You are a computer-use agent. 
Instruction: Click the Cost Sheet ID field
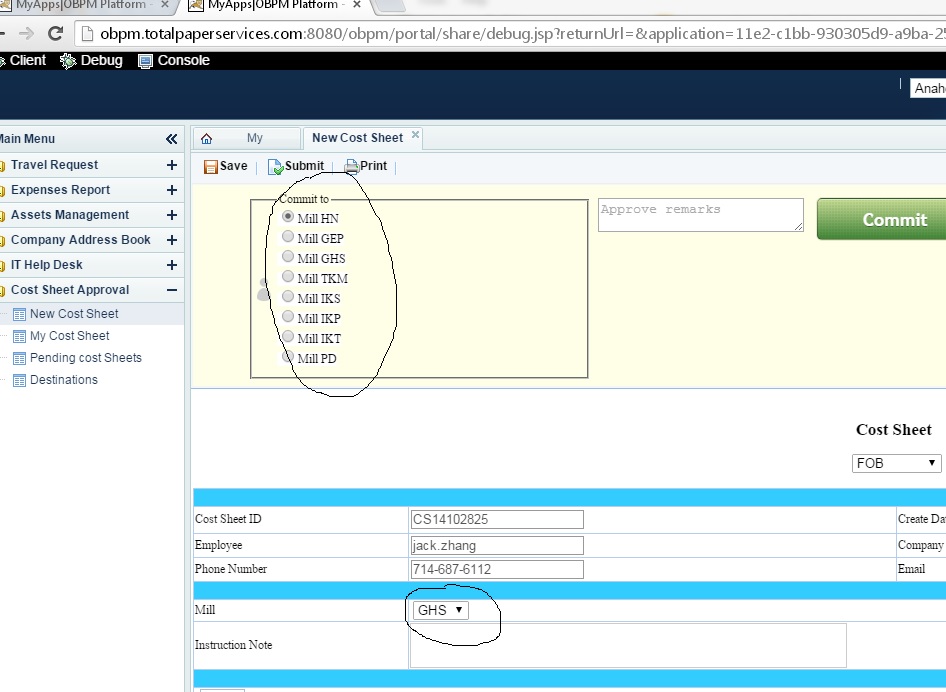497,519
